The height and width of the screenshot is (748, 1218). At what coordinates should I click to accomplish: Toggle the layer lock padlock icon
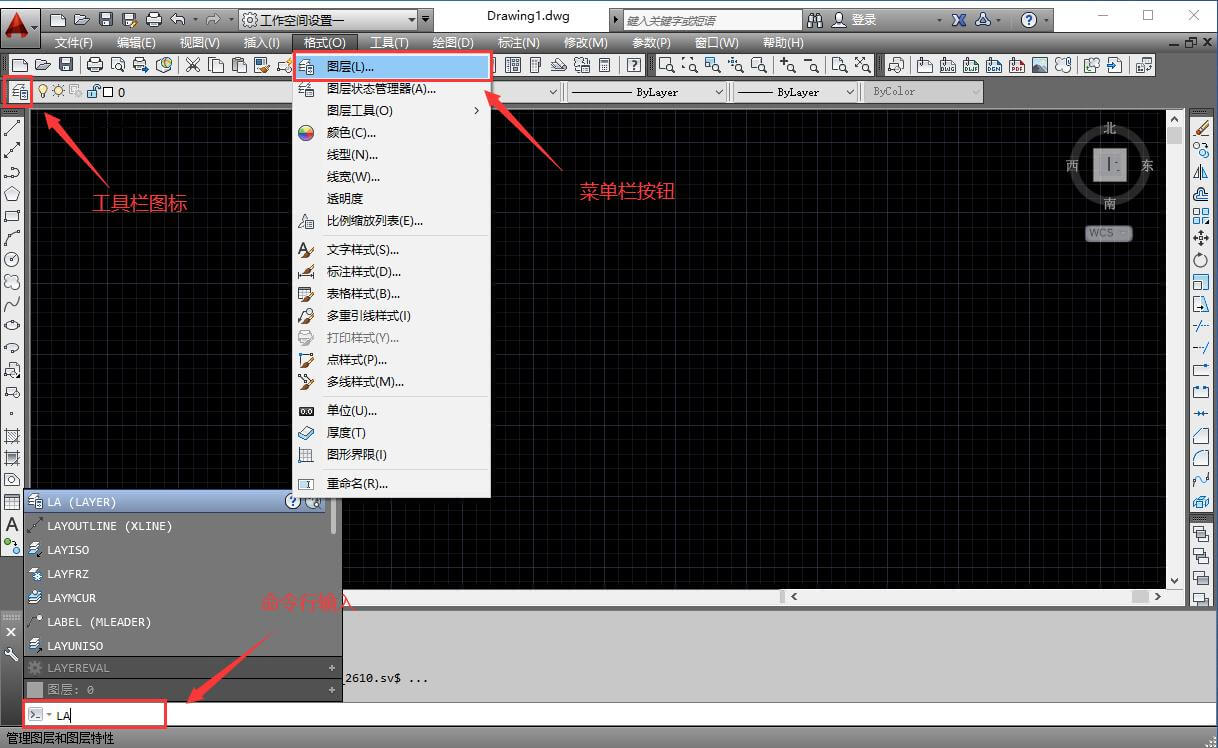pos(92,91)
